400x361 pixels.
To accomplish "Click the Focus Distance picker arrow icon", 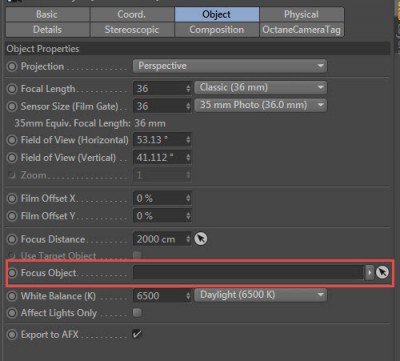I will (201, 239).
